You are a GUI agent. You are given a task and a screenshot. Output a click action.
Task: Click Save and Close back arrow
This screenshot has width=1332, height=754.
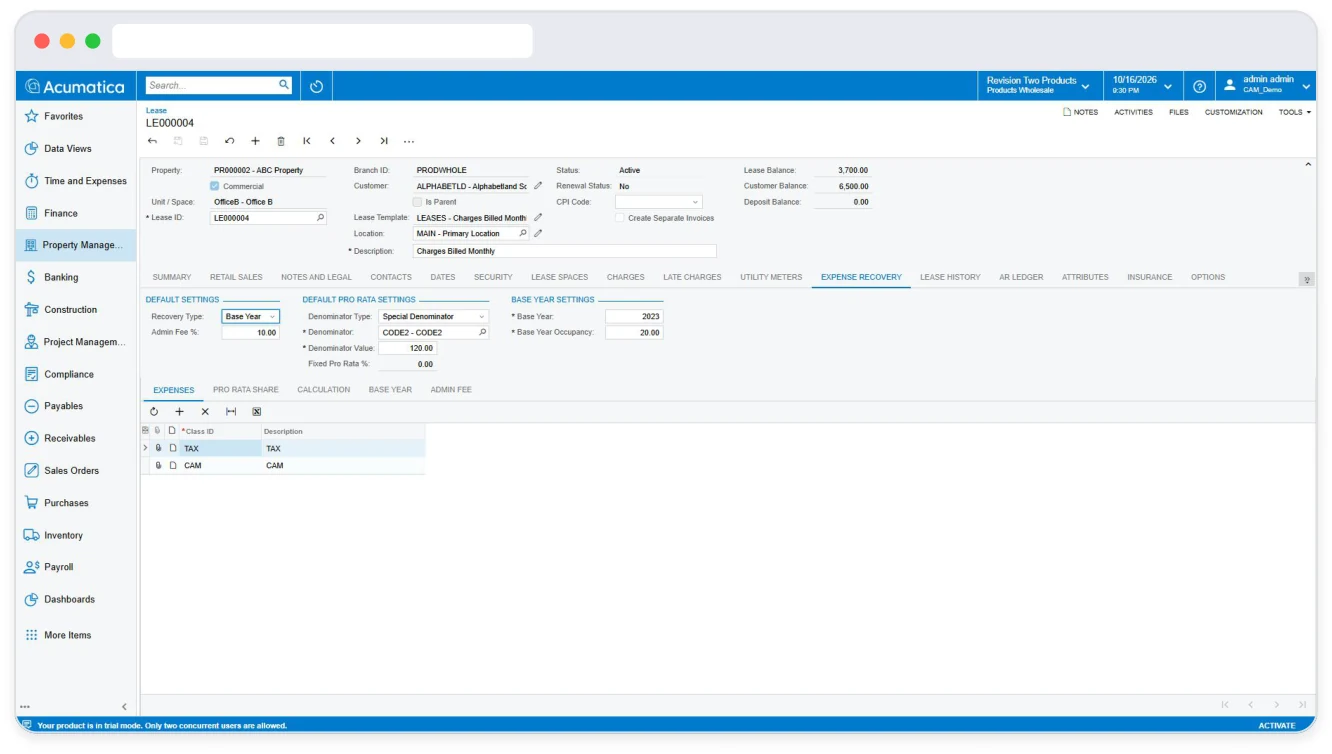click(152, 141)
